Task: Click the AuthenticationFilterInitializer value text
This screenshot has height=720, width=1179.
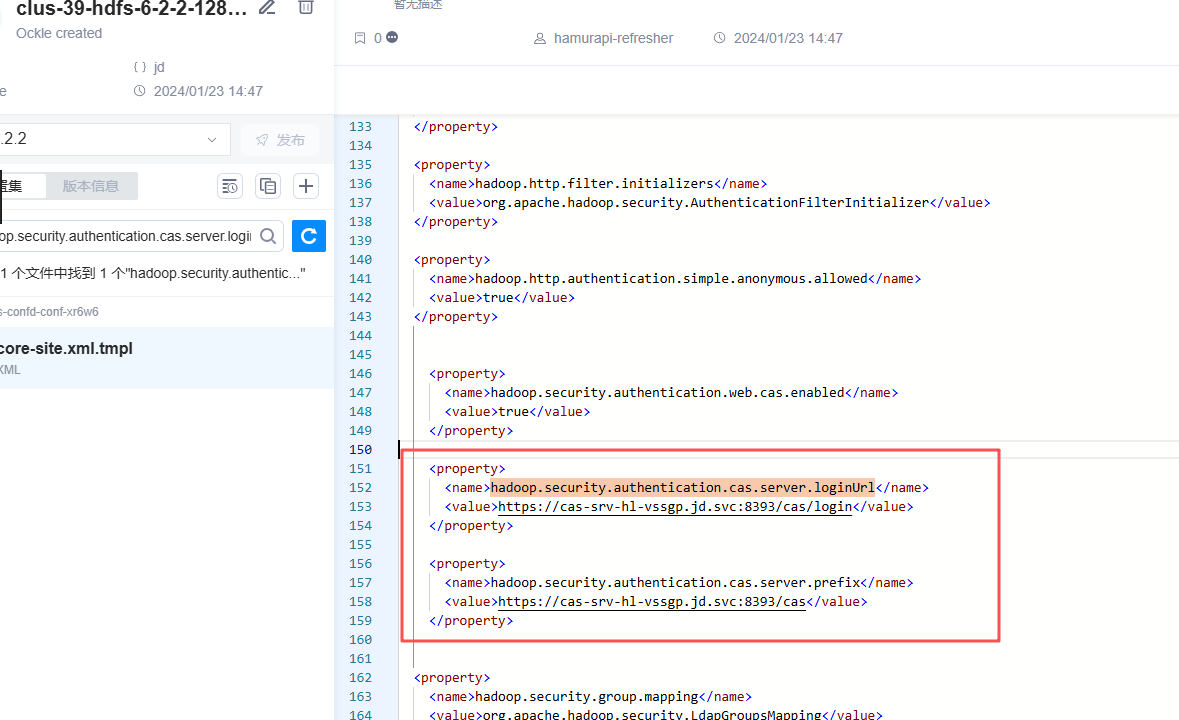Action: coord(706,202)
